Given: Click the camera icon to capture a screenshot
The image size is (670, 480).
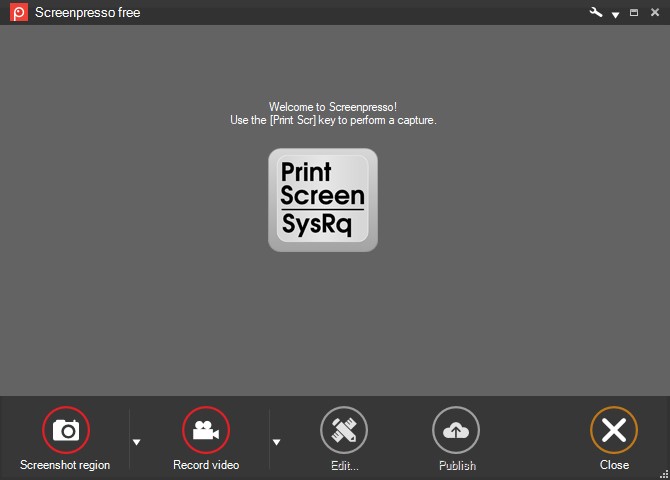Looking at the screenshot, I should click(x=66, y=430).
